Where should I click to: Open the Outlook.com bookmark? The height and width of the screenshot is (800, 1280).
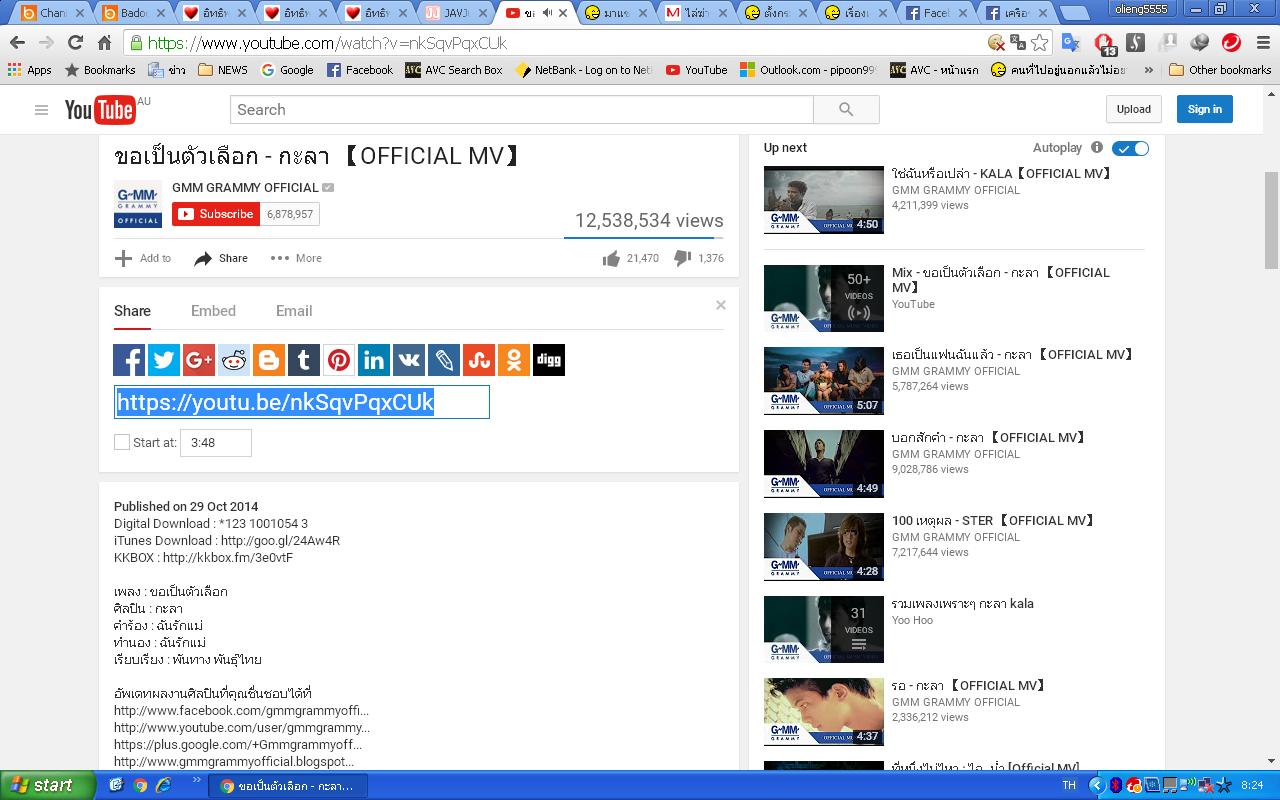click(x=808, y=70)
